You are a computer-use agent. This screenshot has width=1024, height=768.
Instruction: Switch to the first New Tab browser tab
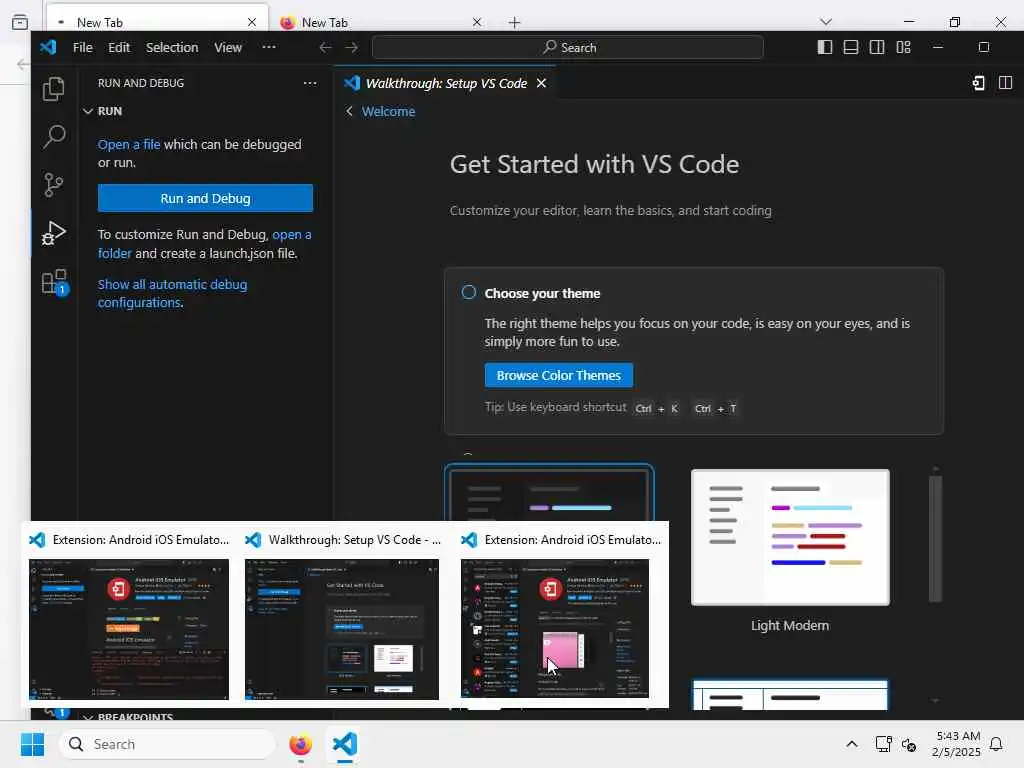[x=157, y=22]
